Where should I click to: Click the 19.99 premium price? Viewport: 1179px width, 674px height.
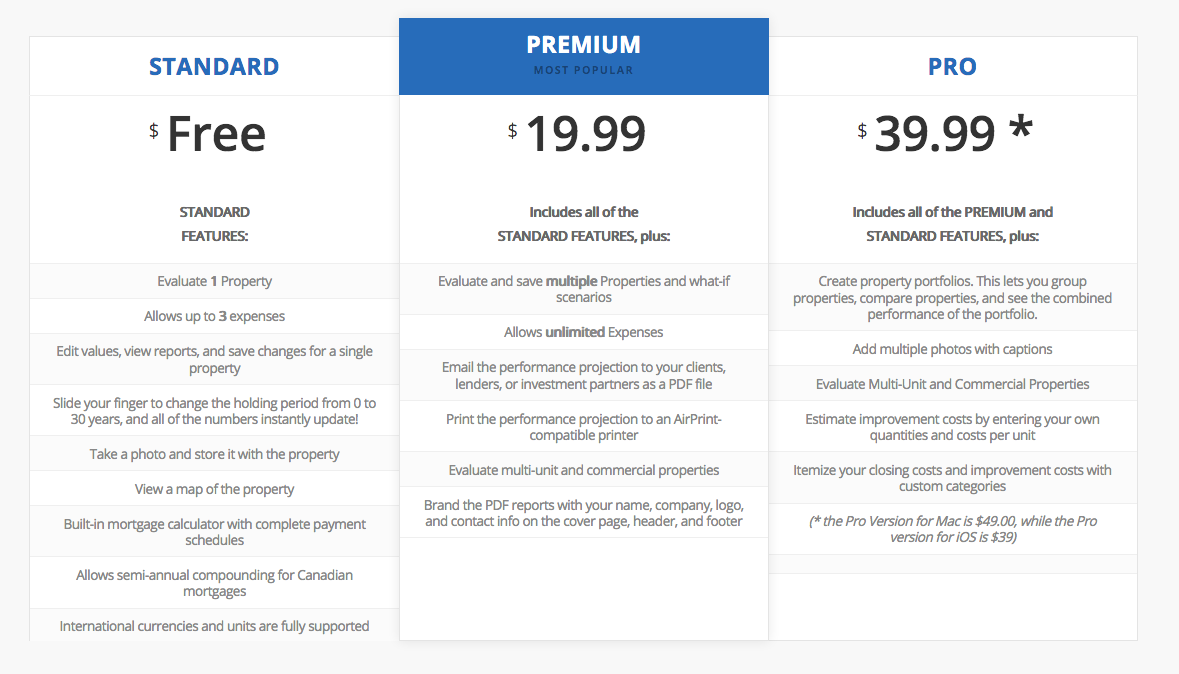coord(585,134)
